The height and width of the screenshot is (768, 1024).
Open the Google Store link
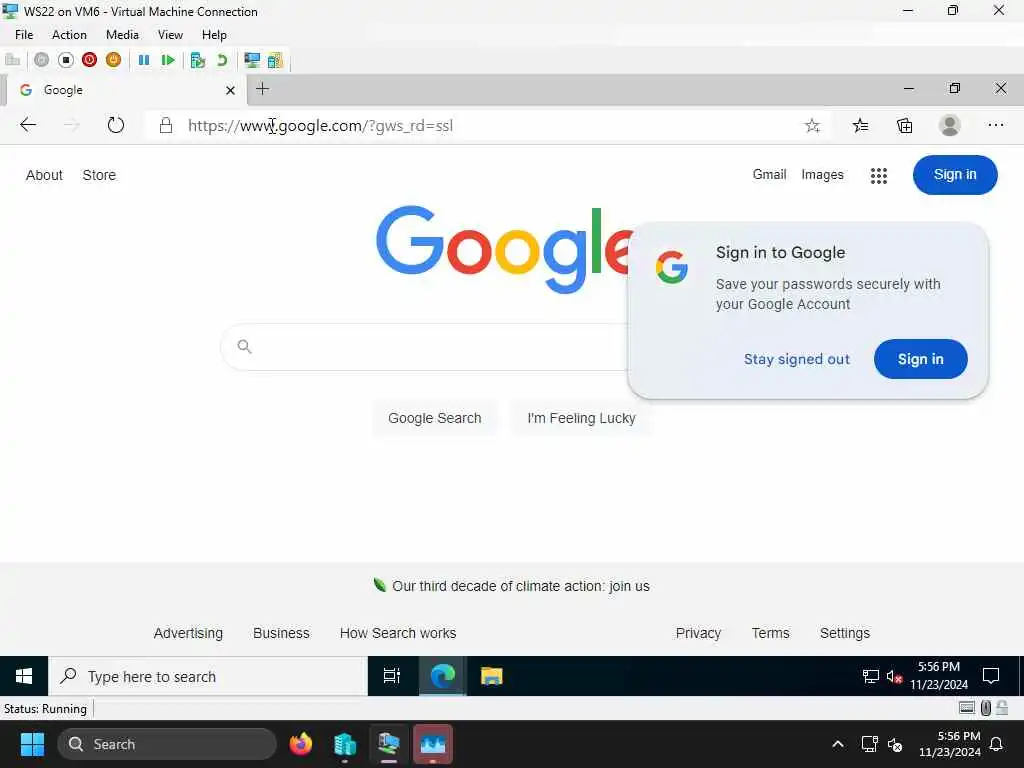99,175
